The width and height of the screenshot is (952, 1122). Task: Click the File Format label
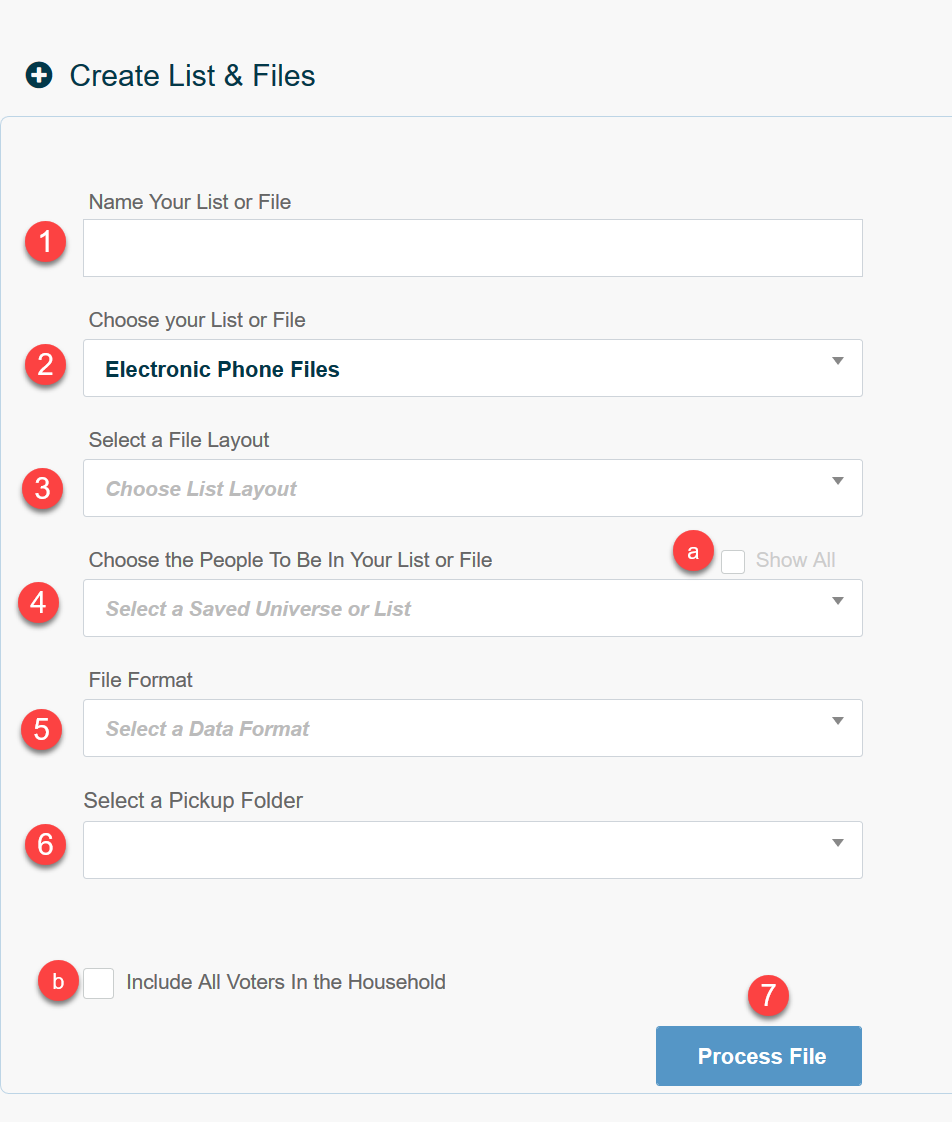coord(140,680)
